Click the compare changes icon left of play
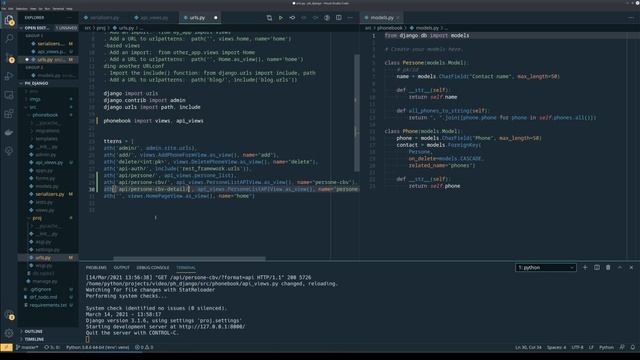Viewport: 640px width, 360px height. click(269, 18)
